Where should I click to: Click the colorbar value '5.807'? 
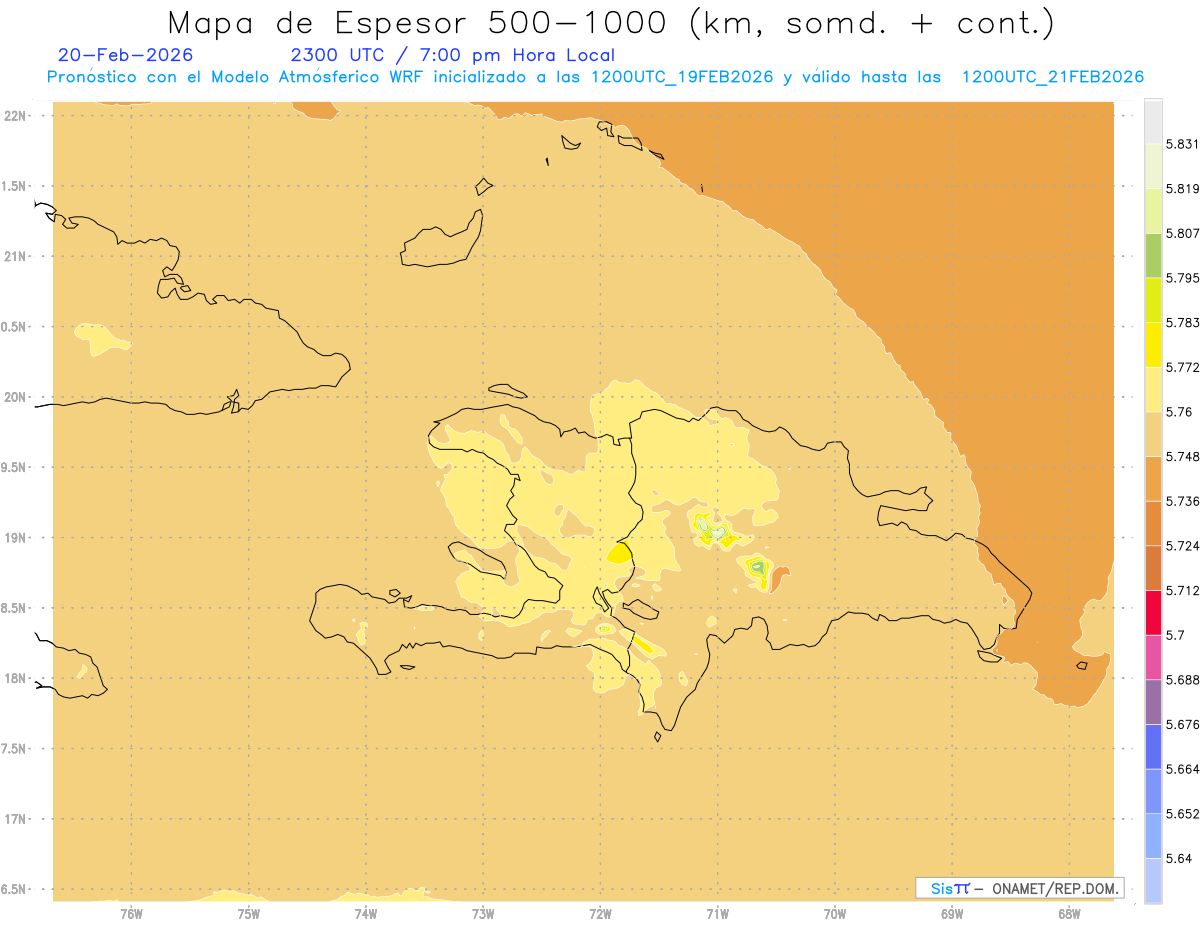pyautogui.click(x=1183, y=233)
